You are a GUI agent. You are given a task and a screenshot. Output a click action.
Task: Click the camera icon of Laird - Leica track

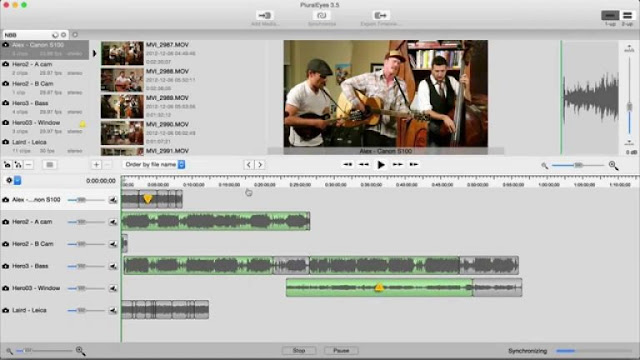(6, 310)
